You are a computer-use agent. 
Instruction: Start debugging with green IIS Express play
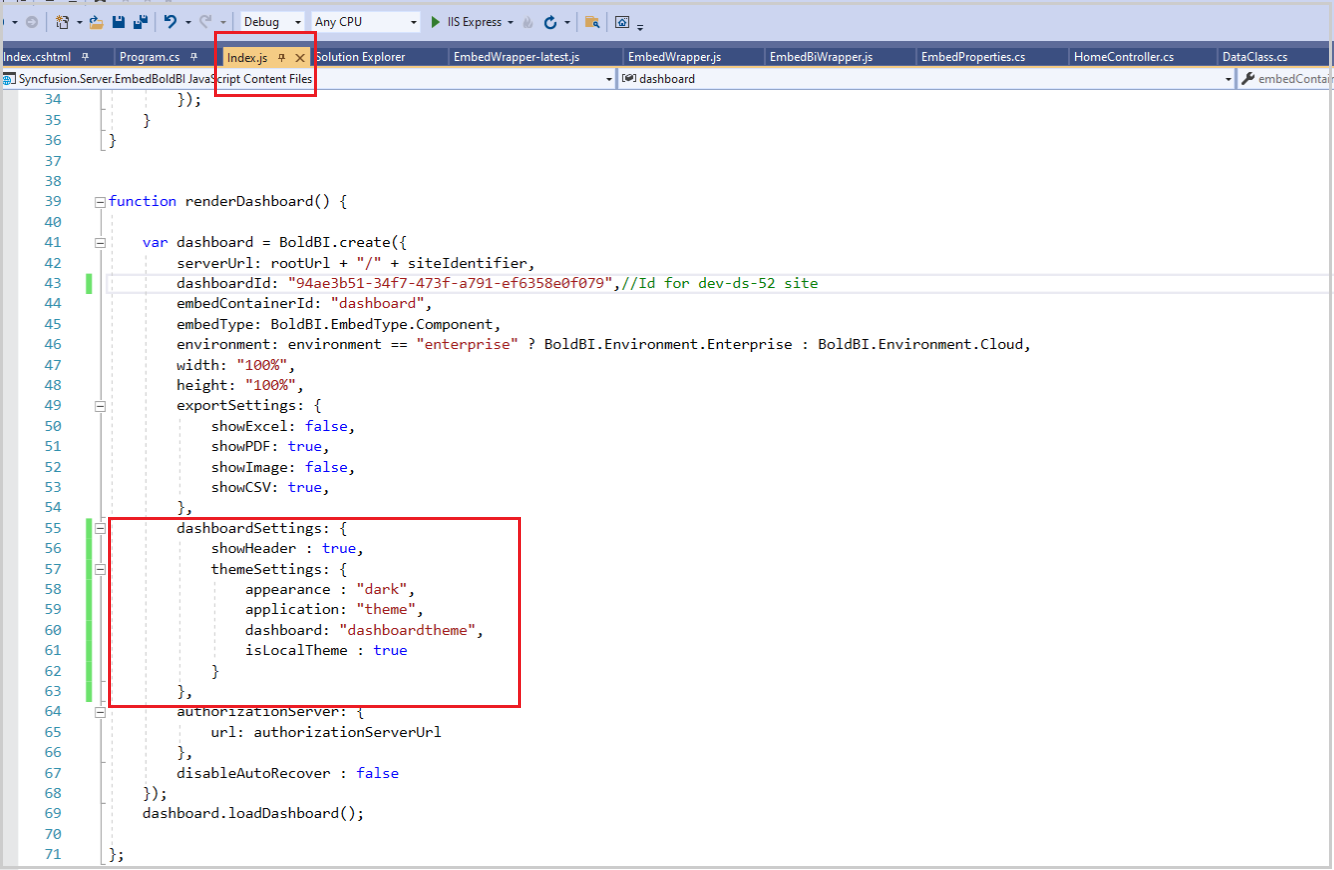click(436, 22)
